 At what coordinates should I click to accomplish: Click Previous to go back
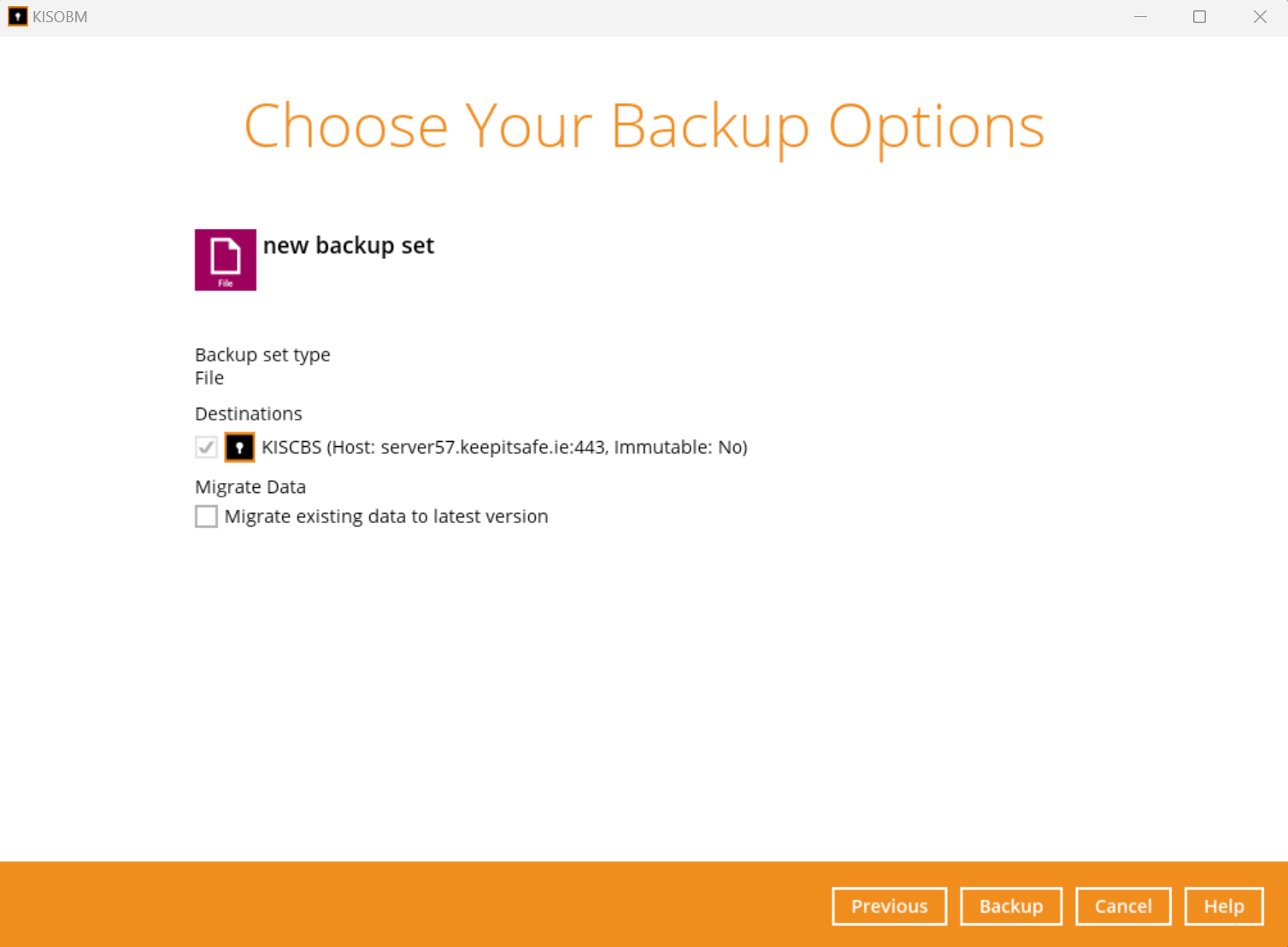coord(889,906)
